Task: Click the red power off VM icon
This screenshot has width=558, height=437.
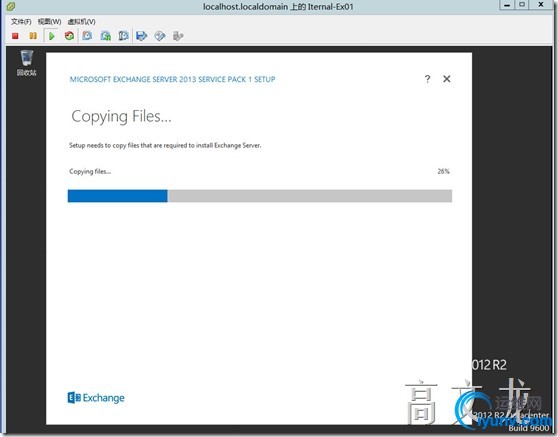Action: tap(15, 36)
